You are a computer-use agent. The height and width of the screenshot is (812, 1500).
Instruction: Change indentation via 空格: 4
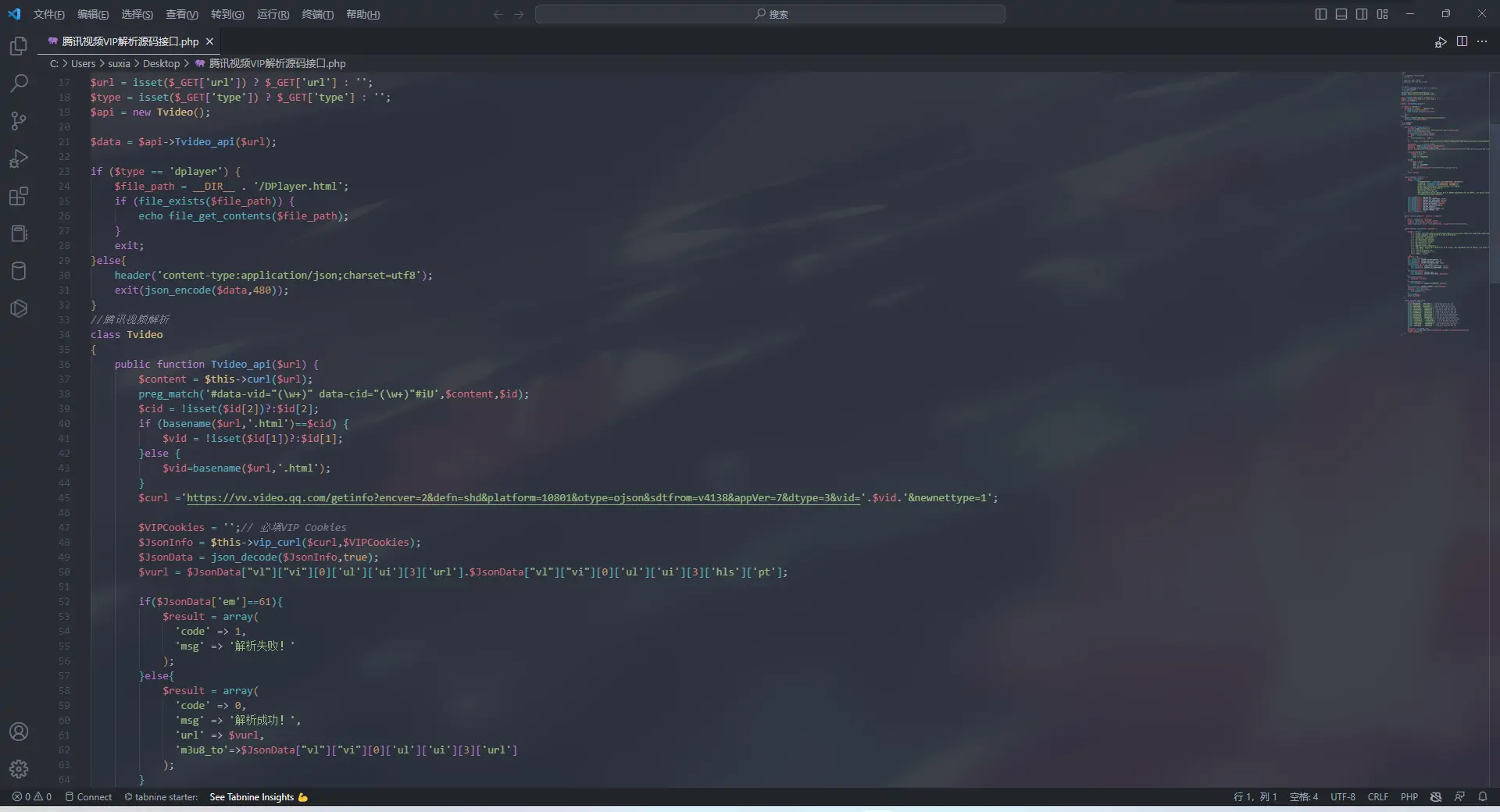1303,797
